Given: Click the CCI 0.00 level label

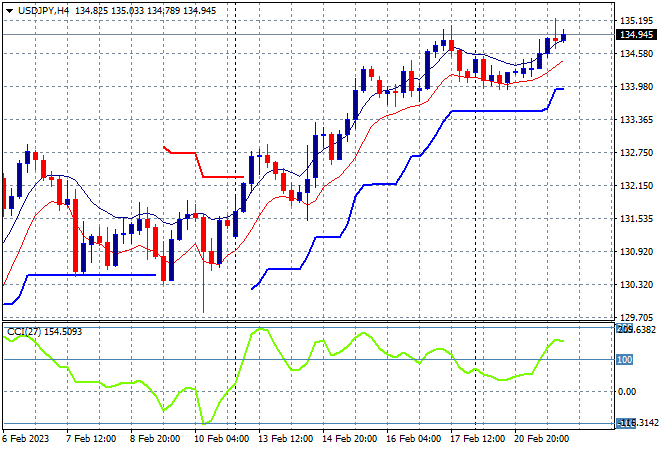Looking at the screenshot, I should click(x=627, y=391).
